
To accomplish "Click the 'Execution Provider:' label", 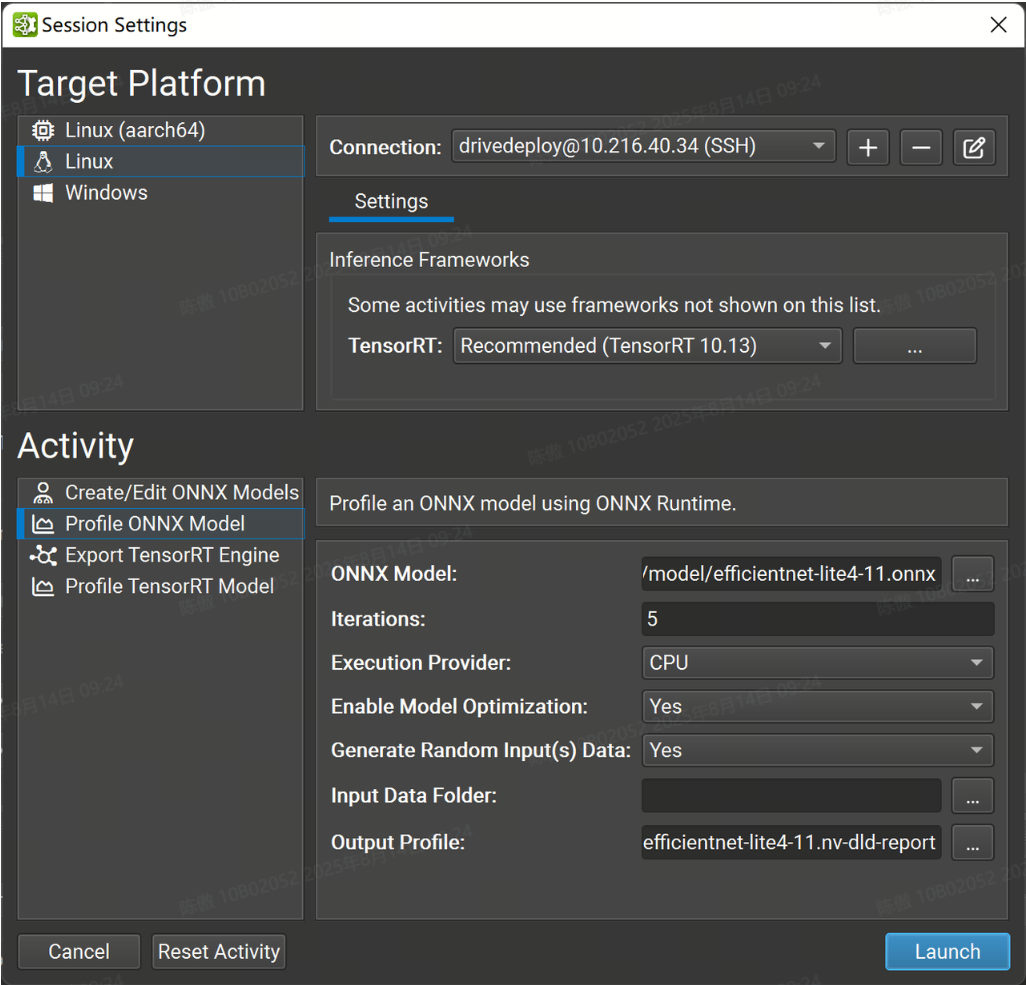I will (x=421, y=663).
